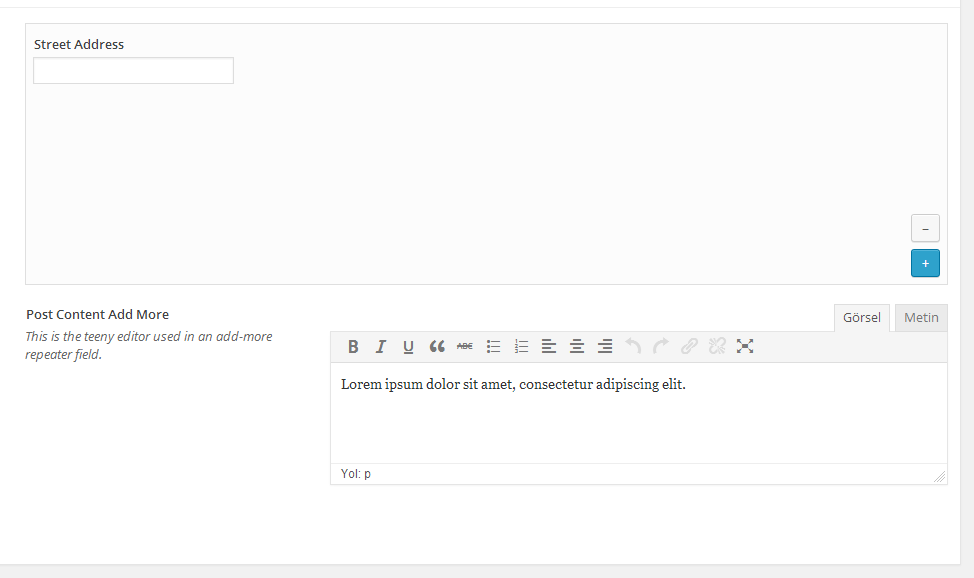Apply italic formatting
Screen dimensions: 974x578
tap(381, 346)
